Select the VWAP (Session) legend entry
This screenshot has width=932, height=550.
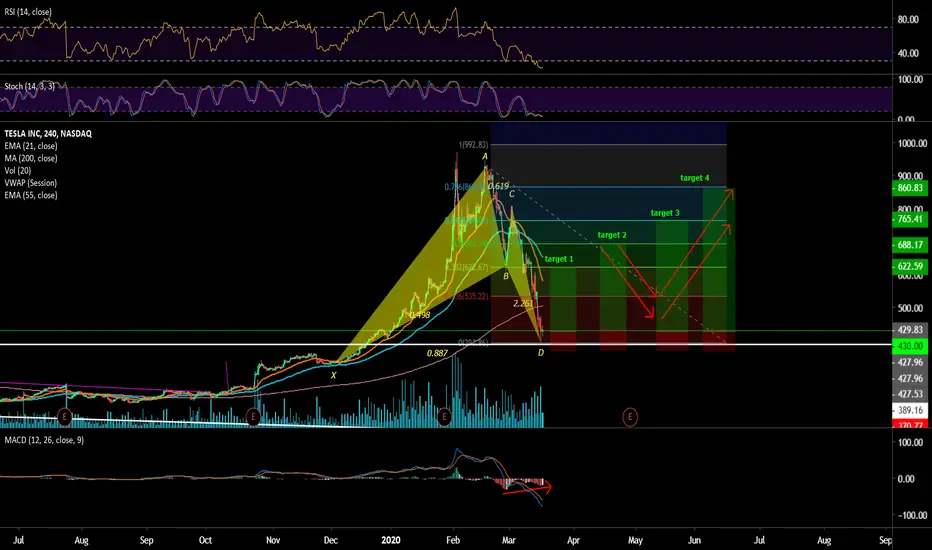click(31, 183)
